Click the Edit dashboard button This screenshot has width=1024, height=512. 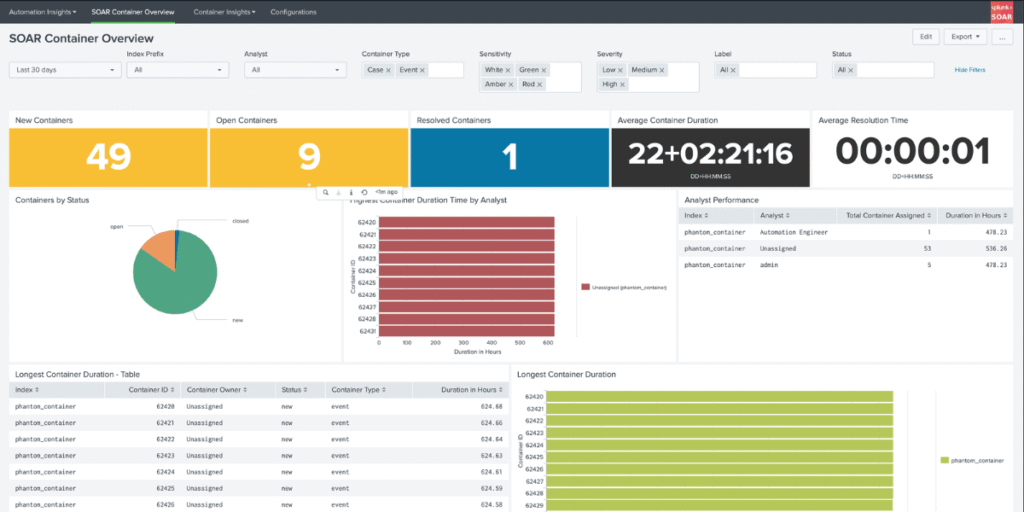[x=926, y=37]
